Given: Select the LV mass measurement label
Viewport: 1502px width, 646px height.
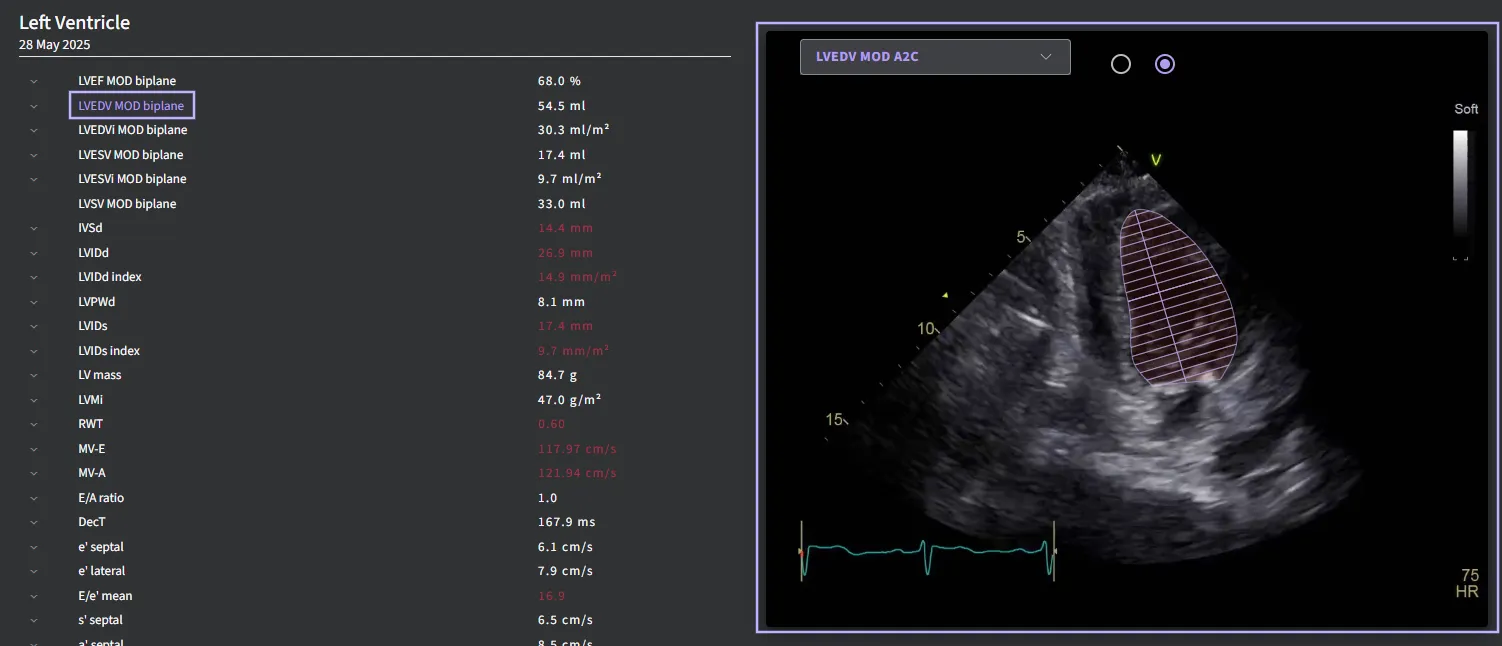Looking at the screenshot, I should point(100,375).
